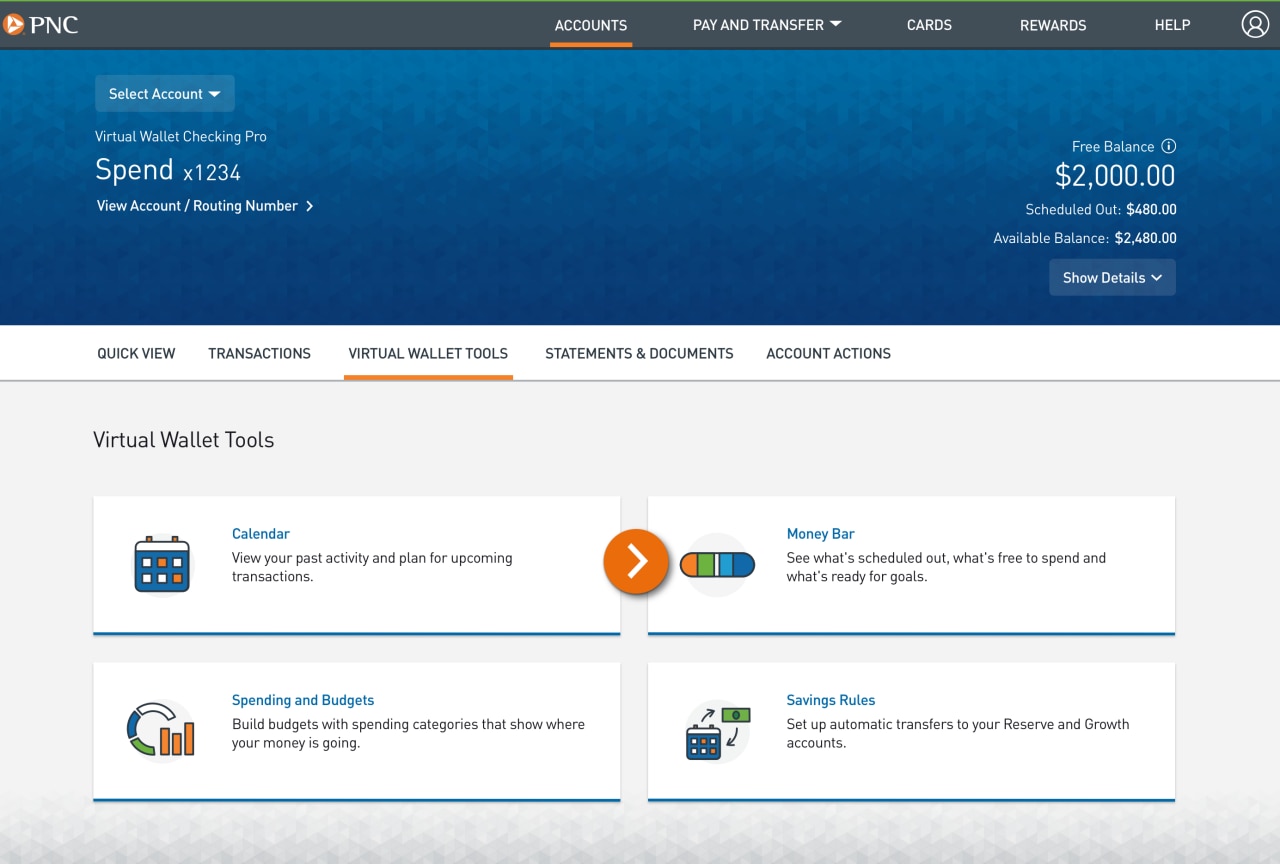Open Rewards from the navigation bar

pos(1053,25)
